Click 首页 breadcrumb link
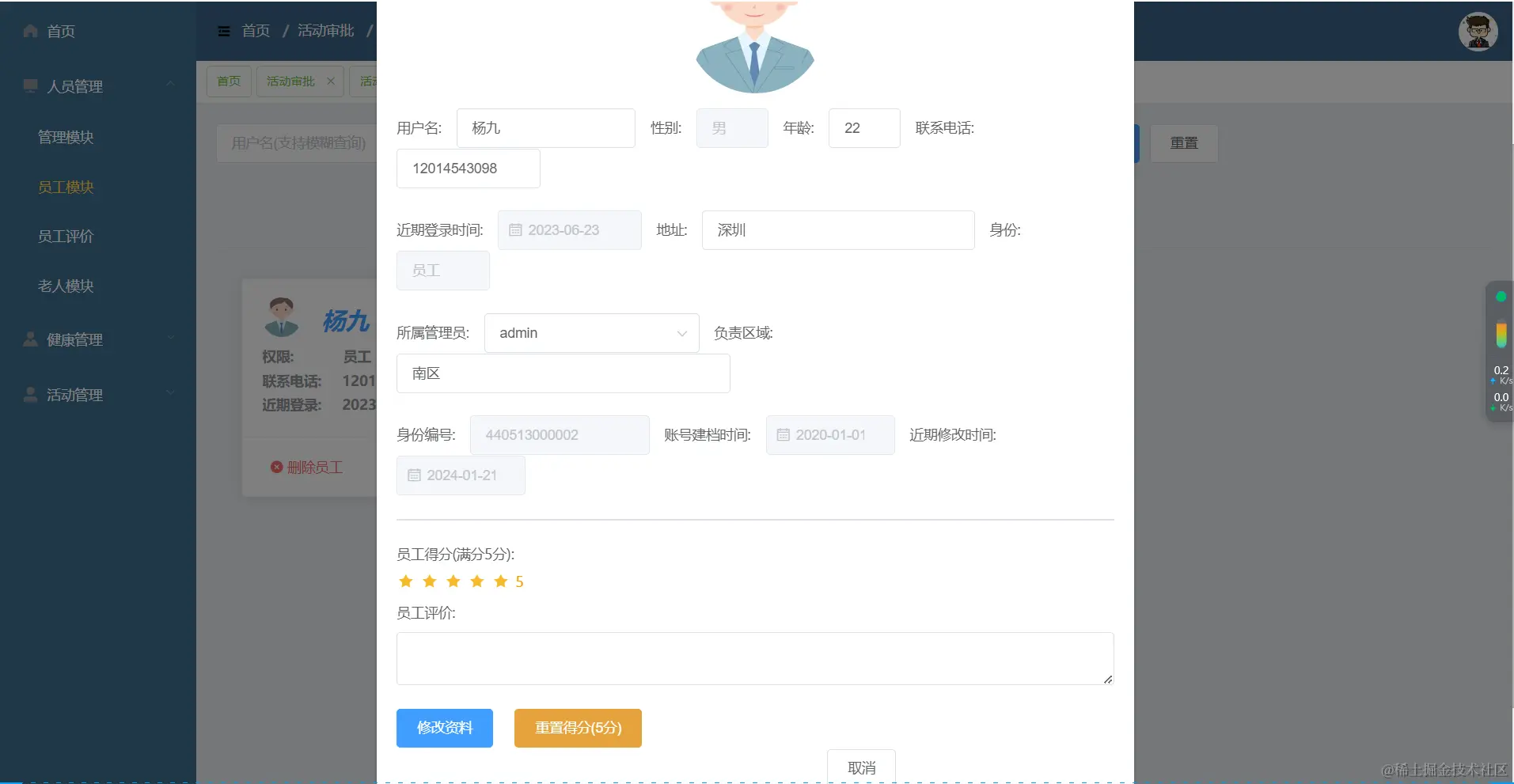 click(x=256, y=31)
